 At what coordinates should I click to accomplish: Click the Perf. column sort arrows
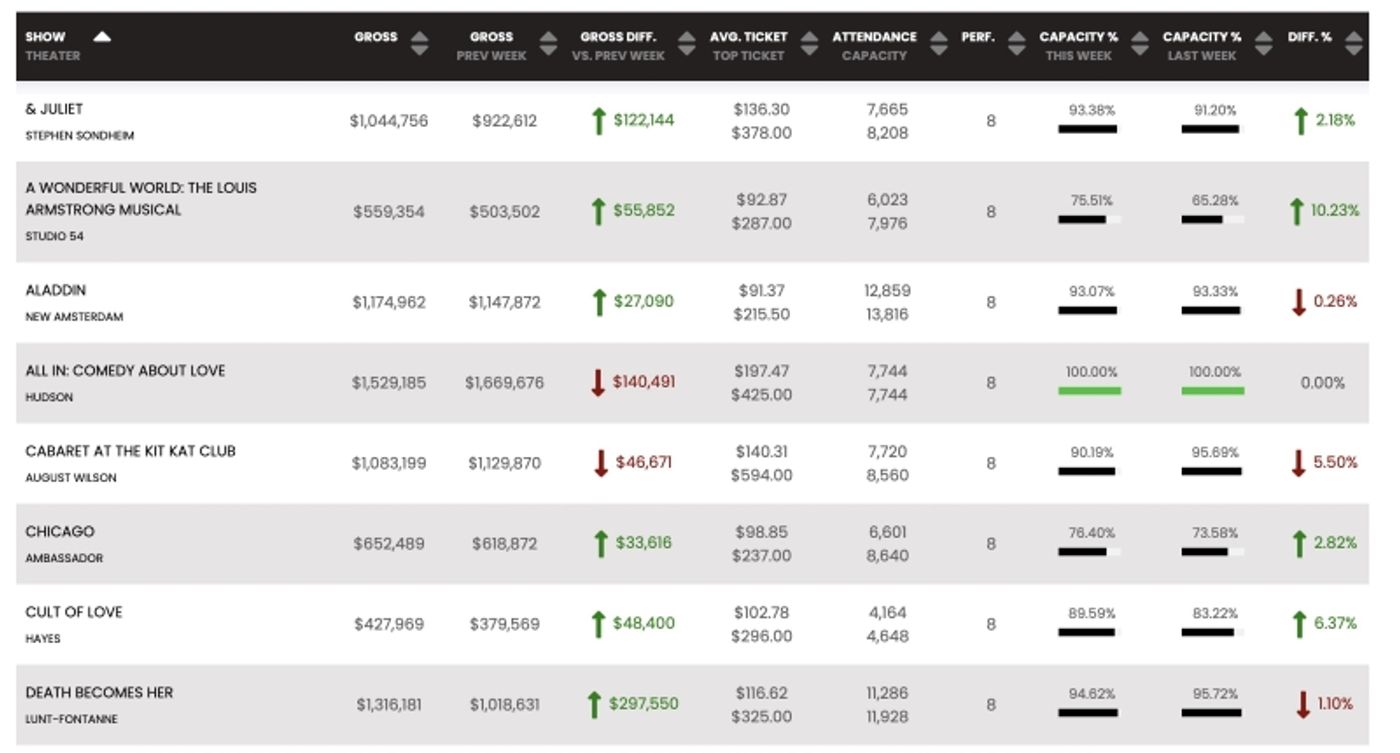tap(1017, 45)
